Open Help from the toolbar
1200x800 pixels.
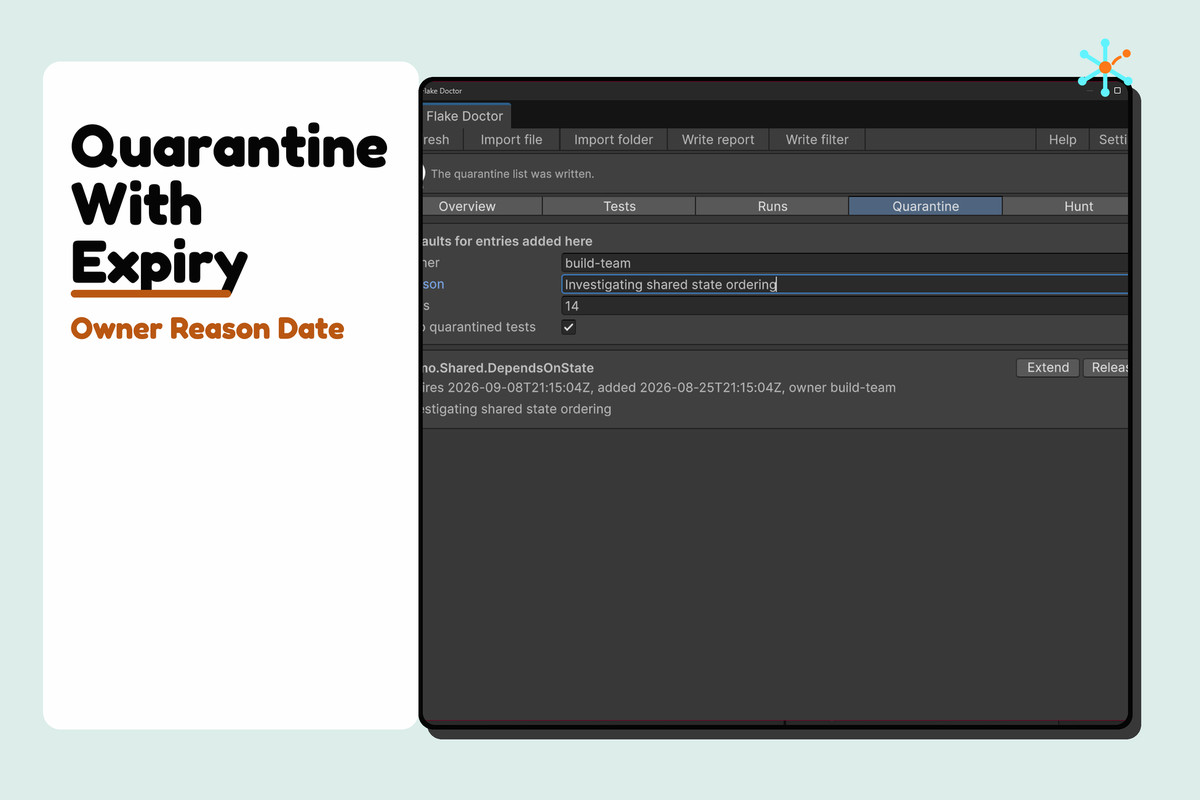[1062, 140]
